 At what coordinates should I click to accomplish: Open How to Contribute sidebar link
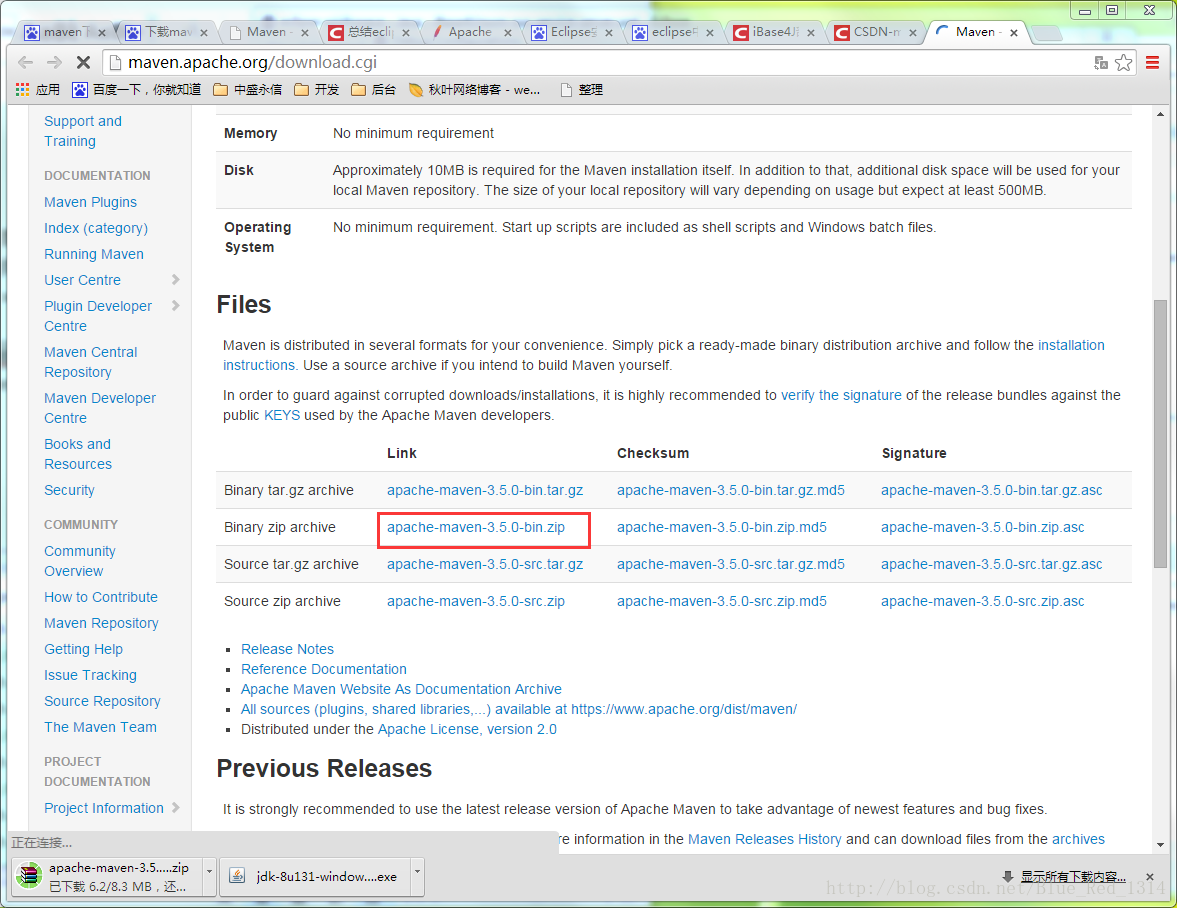pos(101,597)
